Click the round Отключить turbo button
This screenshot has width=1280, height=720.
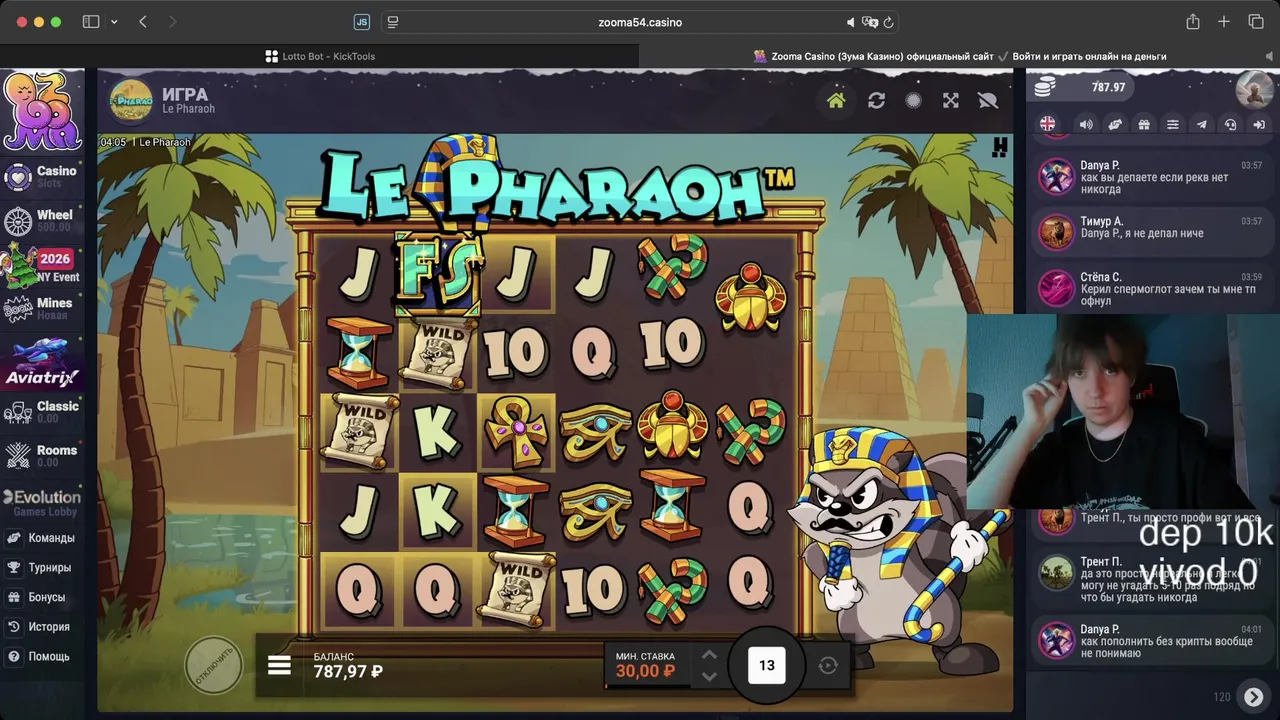(x=214, y=666)
